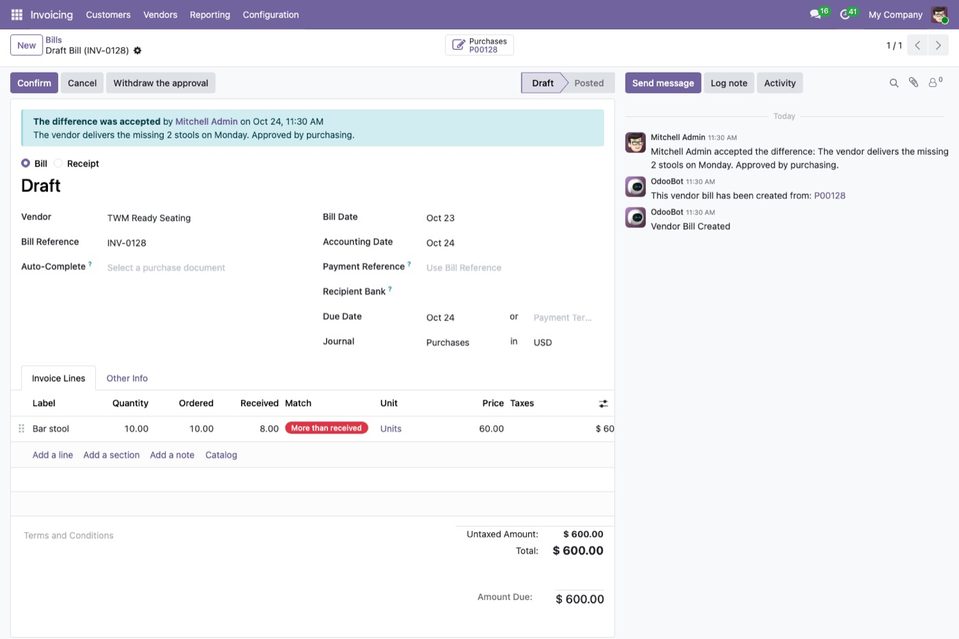Show followers with the person icon
The width and height of the screenshot is (959, 639).
[x=934, y=83]
